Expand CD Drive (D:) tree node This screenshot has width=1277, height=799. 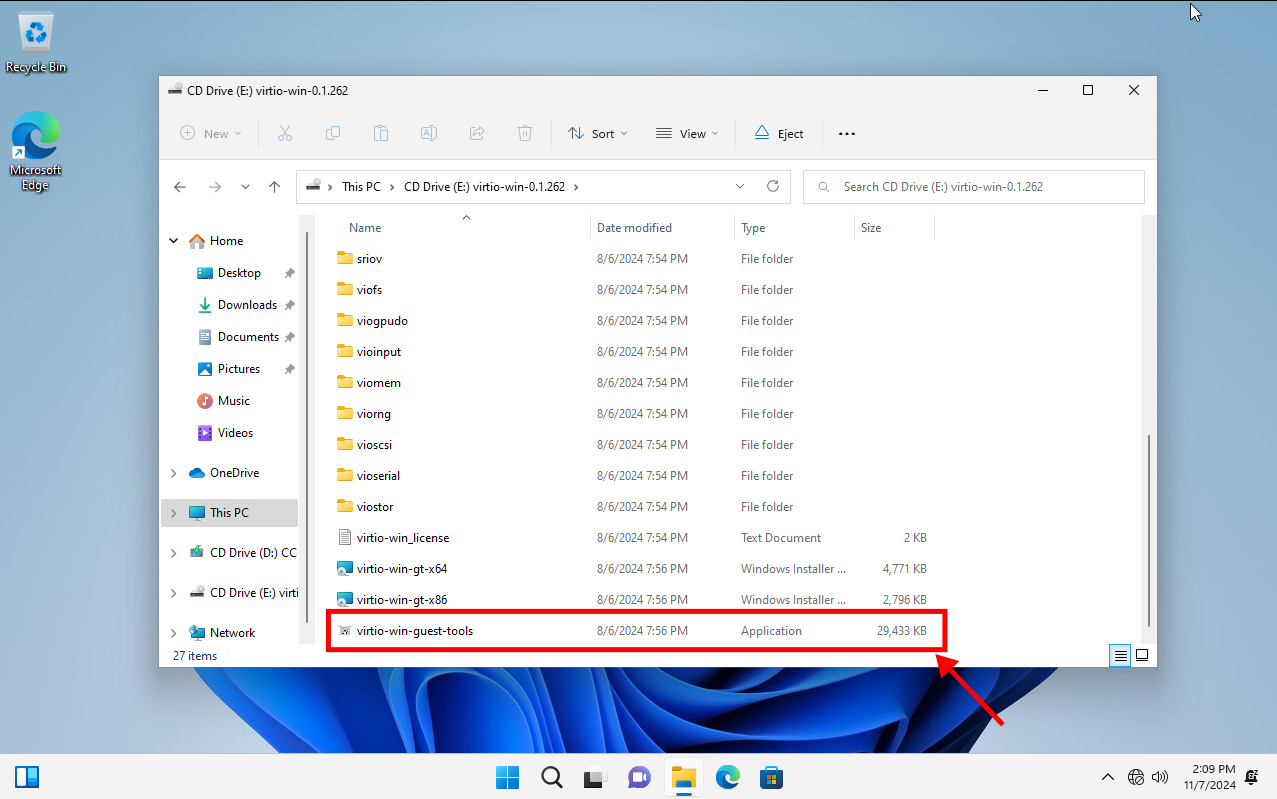[174, 553]
